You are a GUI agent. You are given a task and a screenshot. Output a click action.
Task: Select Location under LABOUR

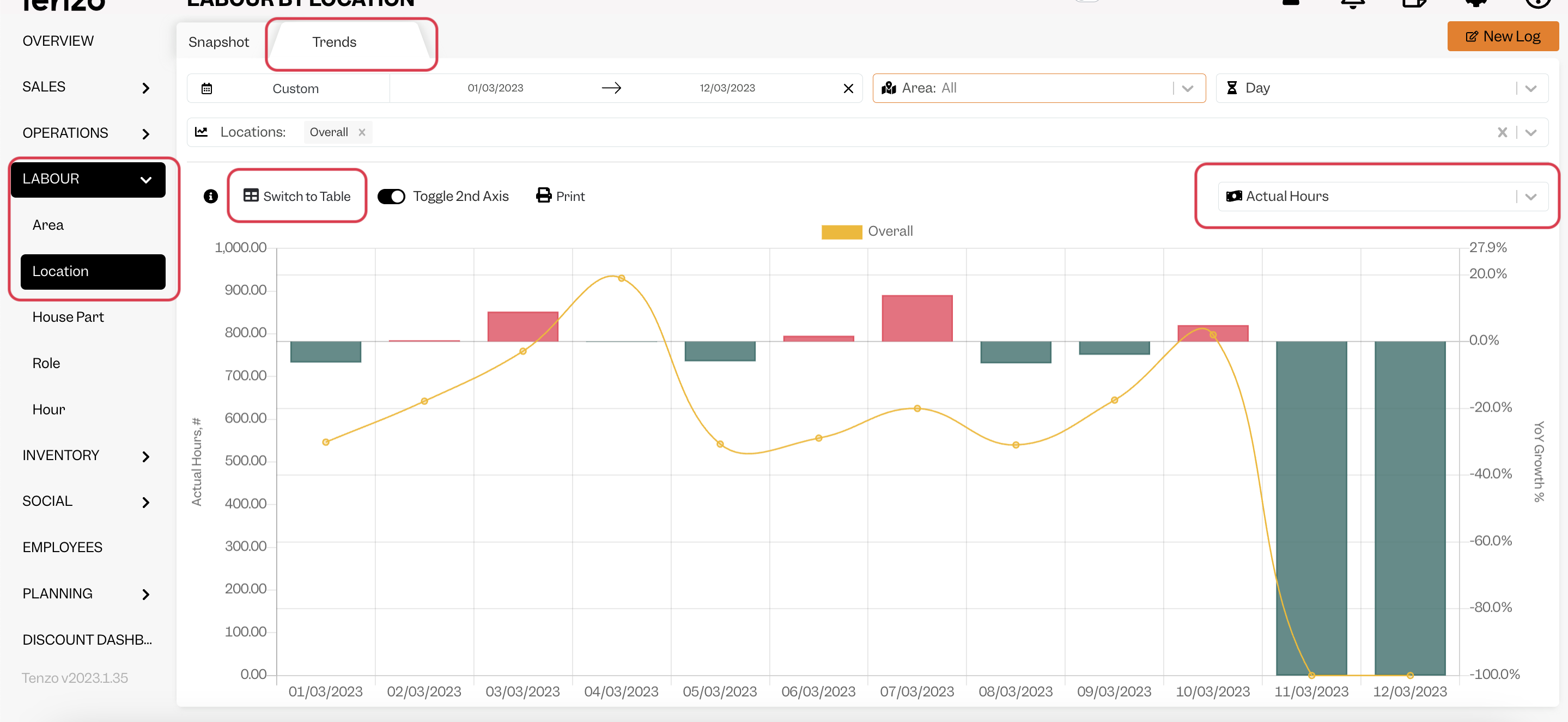[x=93, y=272]
